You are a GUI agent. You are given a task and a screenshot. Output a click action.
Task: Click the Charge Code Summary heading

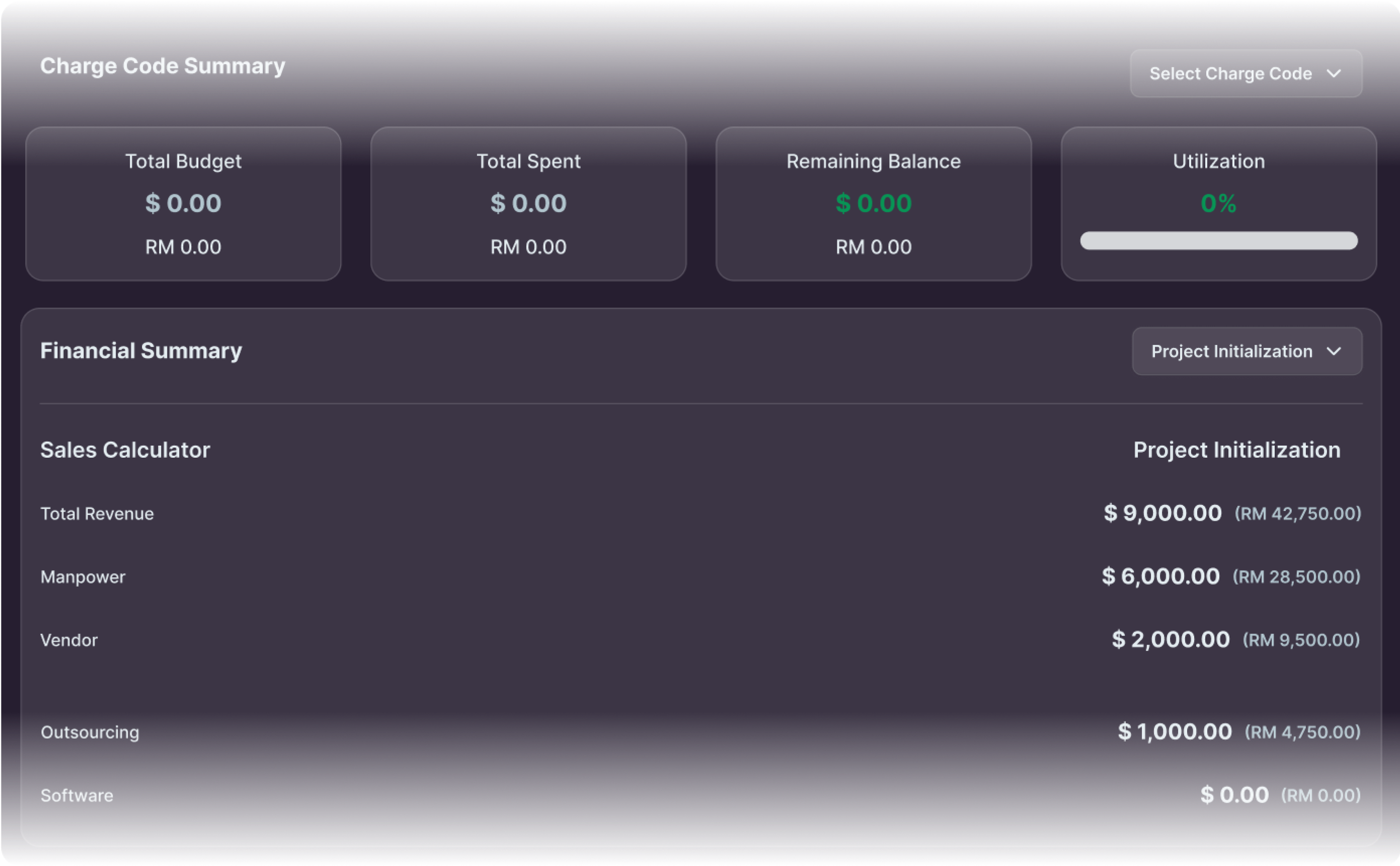tap(163, 66)
